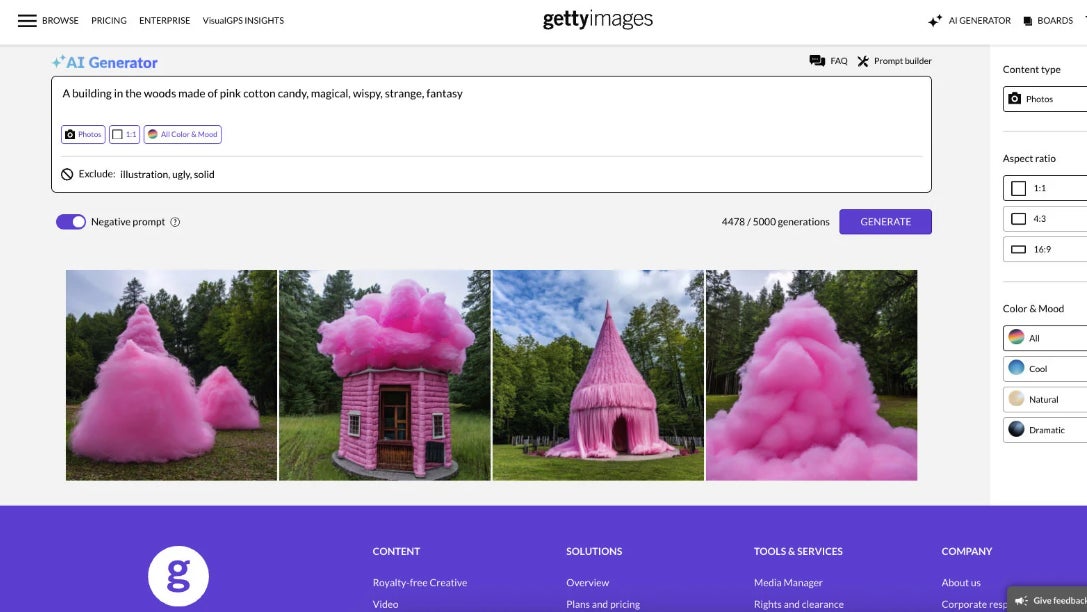1087x612 pixels.
Task: Select the Dramatic color and mood swatch
Action: (1044, 429)
